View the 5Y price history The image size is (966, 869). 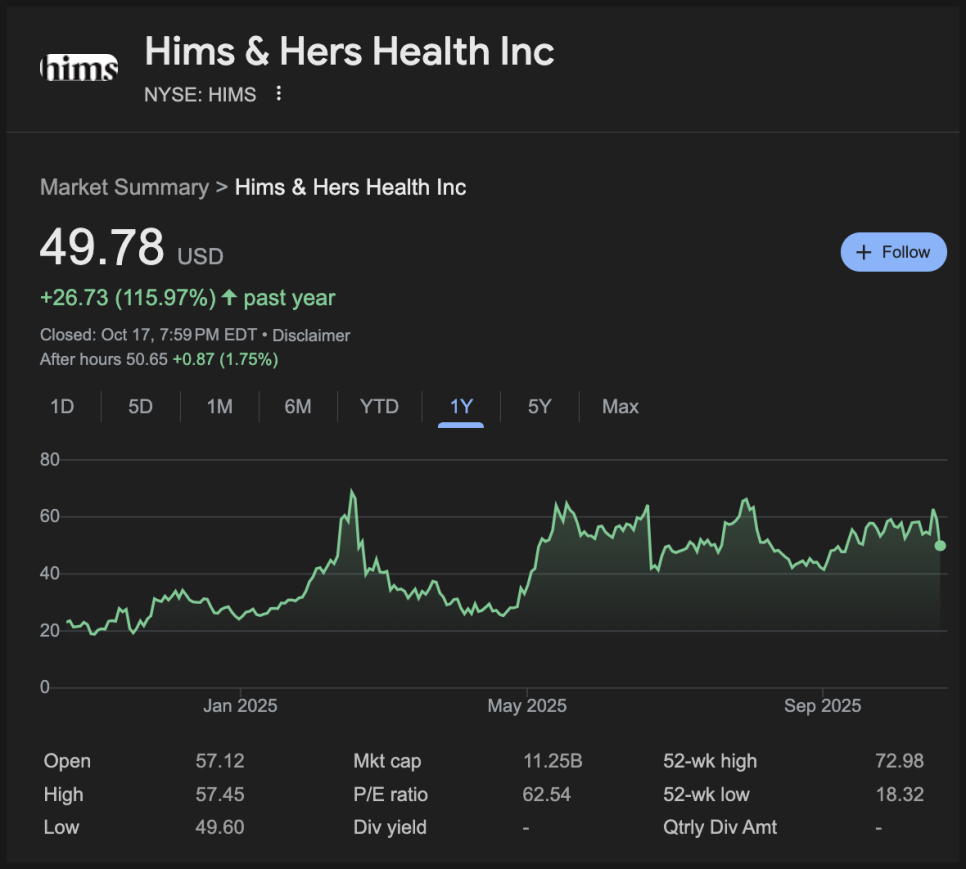tap(539, 407)
